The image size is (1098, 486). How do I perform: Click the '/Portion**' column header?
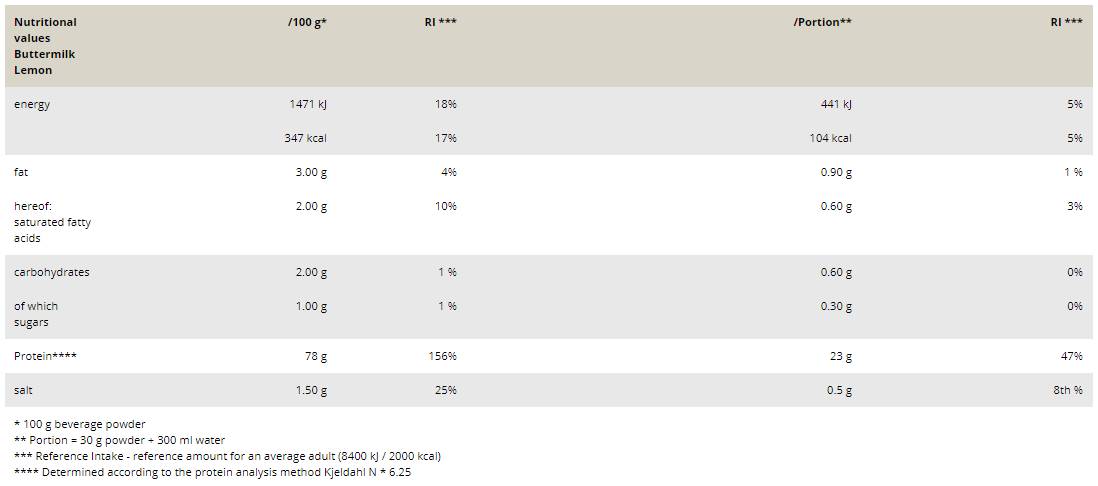tap(822, 22)
